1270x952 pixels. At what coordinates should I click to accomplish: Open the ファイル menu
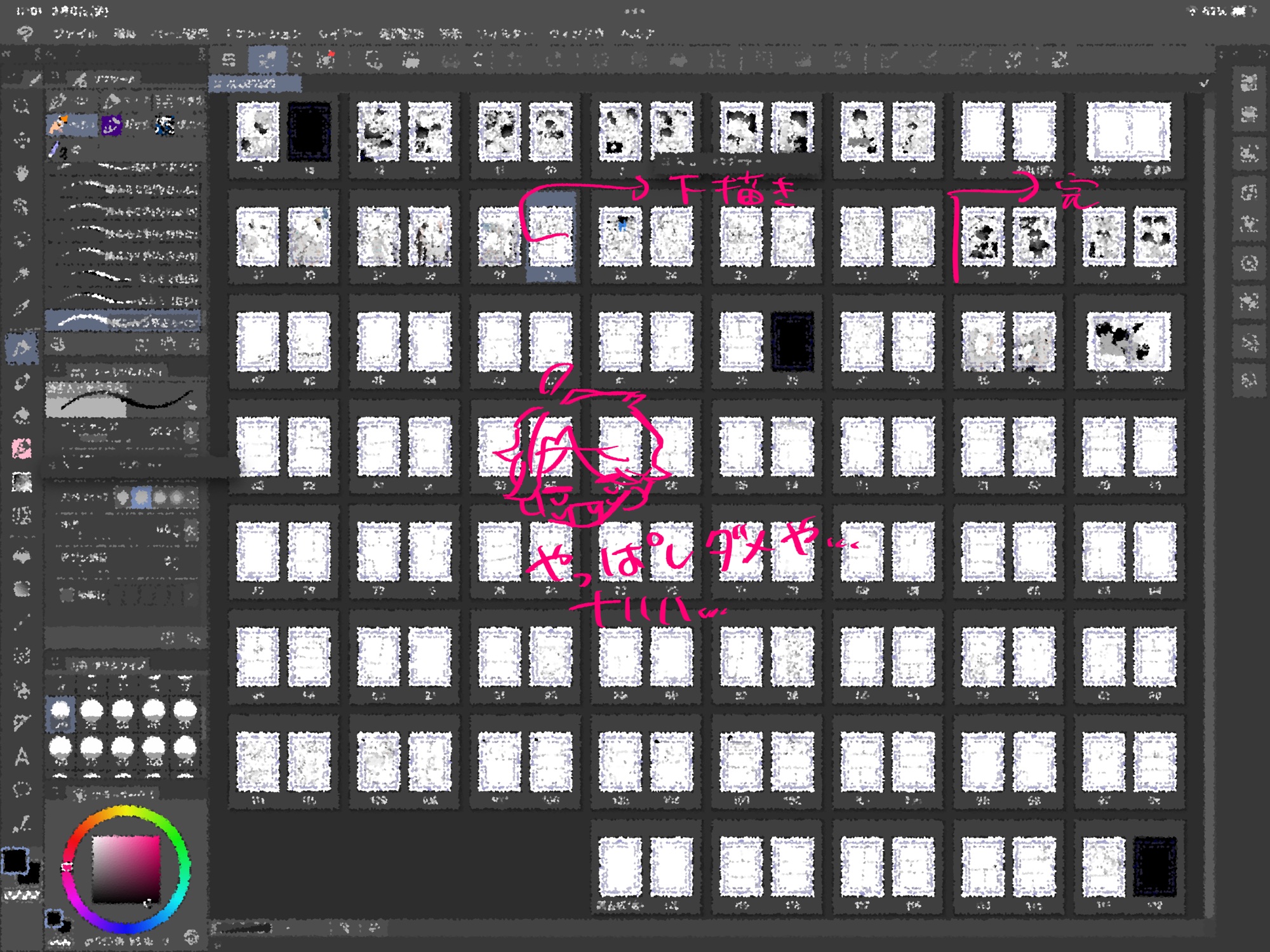tap(75, 33)
